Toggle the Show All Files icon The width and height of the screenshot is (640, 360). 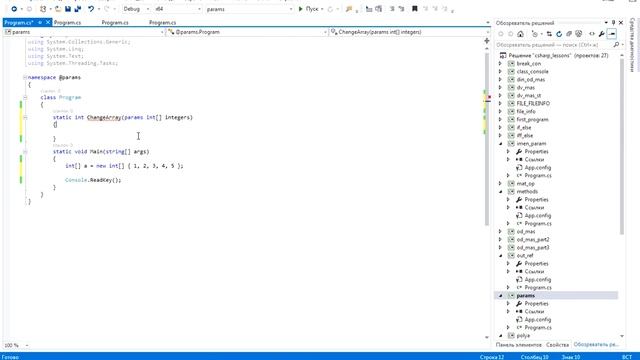[x=579, y=34]
